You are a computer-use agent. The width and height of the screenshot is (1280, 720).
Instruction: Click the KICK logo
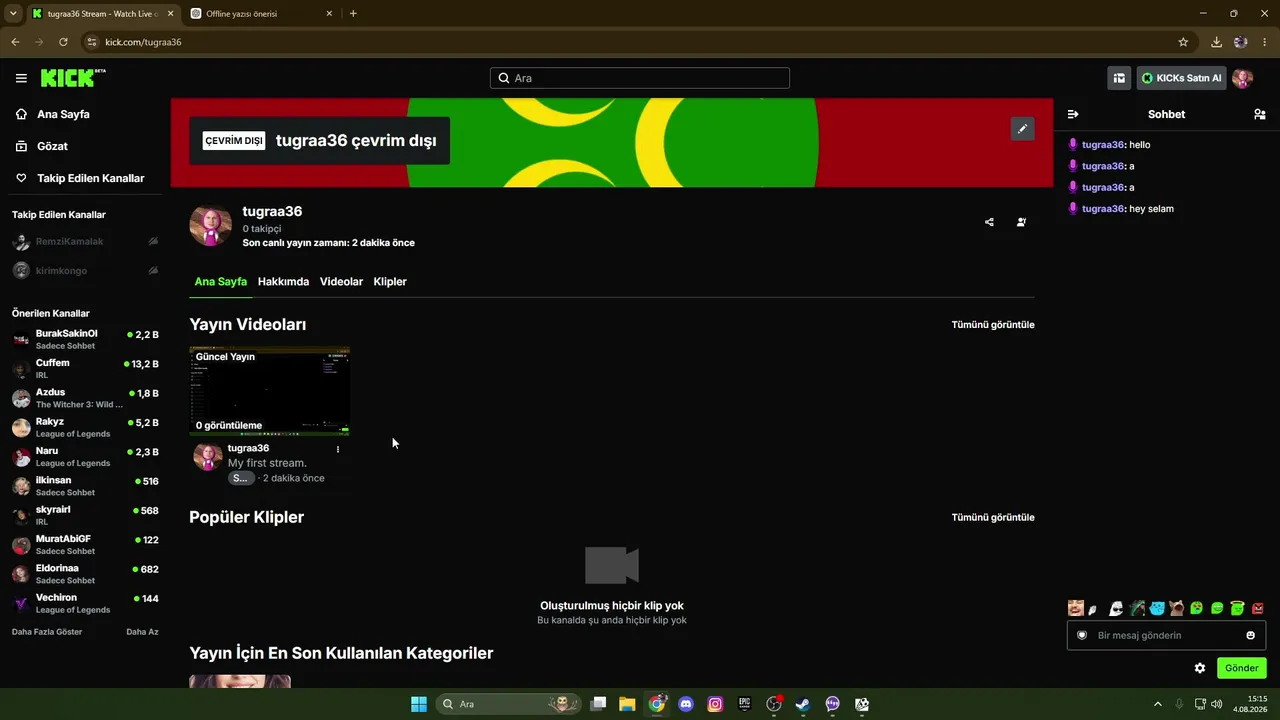point(73,78)
